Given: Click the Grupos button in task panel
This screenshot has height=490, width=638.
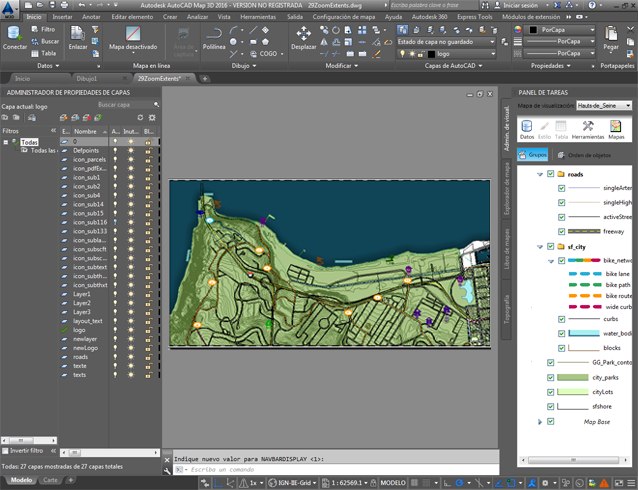Looking at the screenshot, I should point(533,155).
